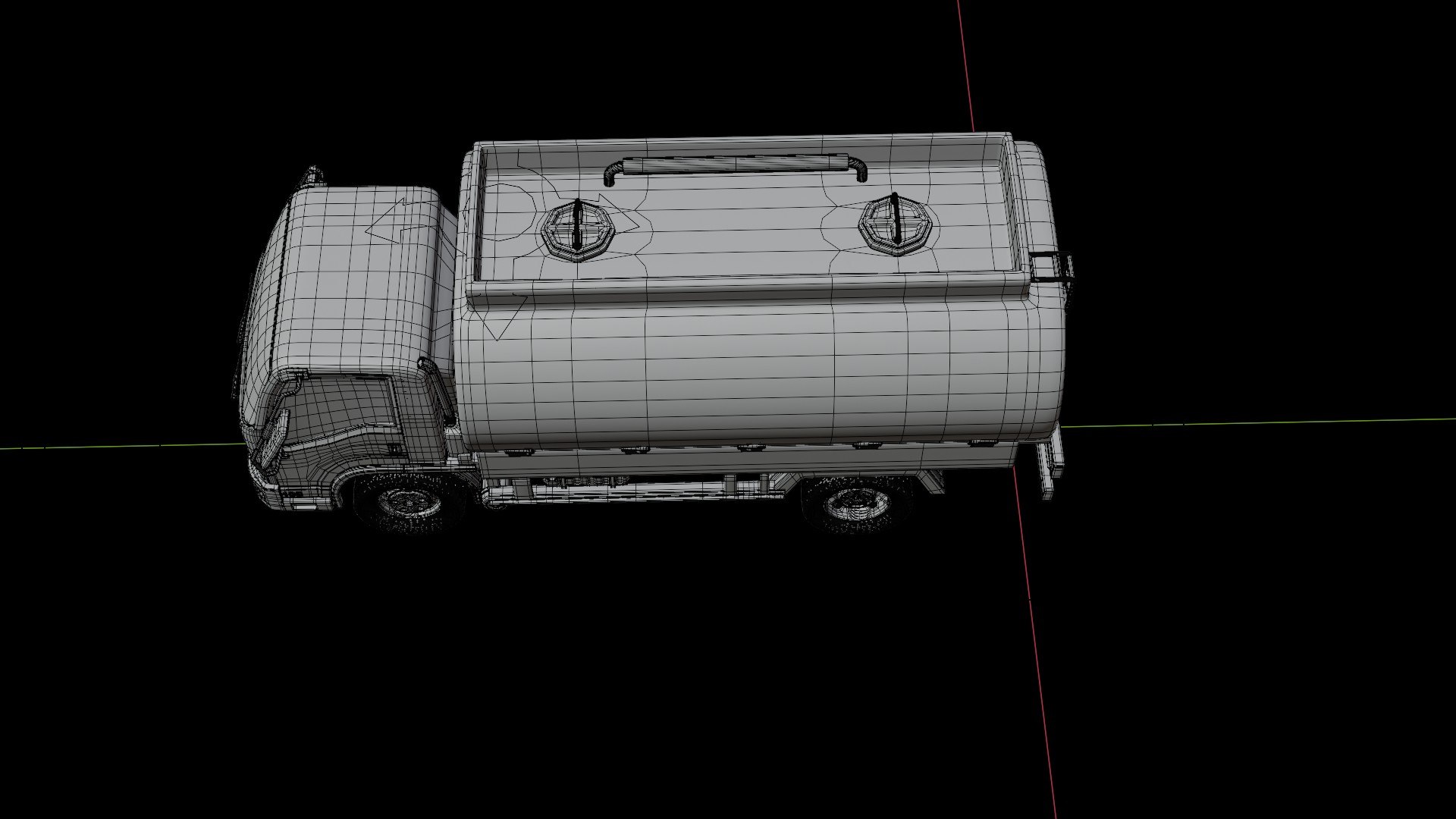Select the rear tank hatch cover
This screenshot has height=819, width=1456.
pyautogui.click(x=895, y=224)
